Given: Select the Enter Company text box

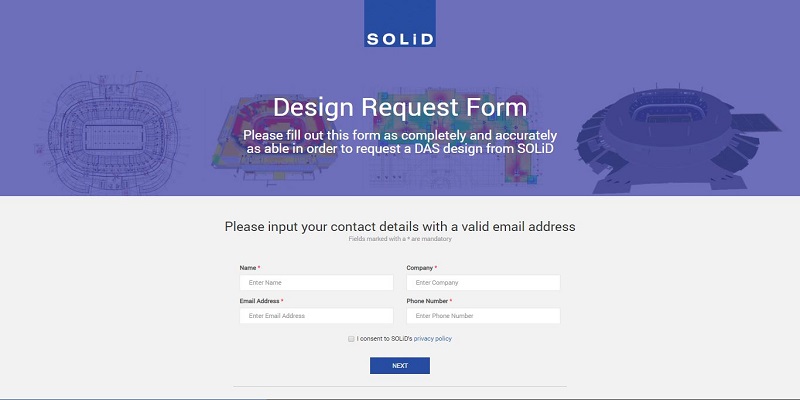Looking at the screenshot, I should (483, 283).
